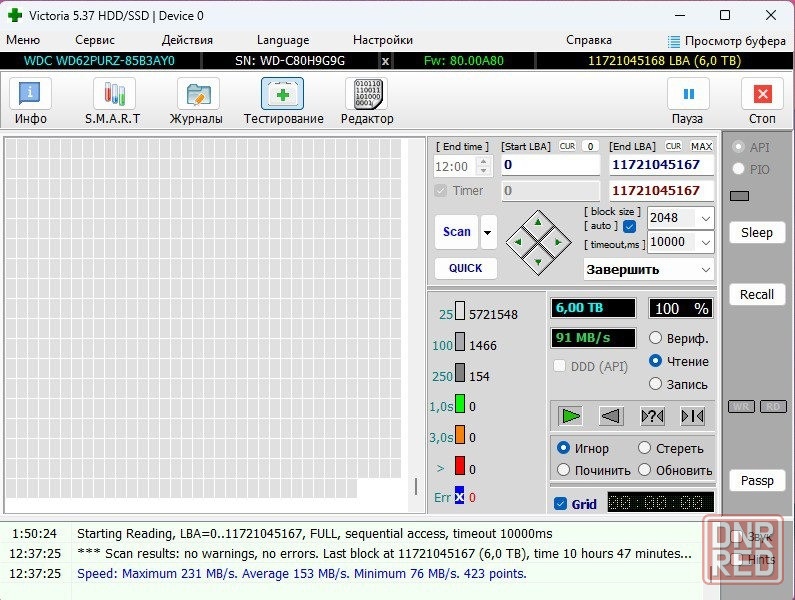Screen dimensions: 795x600
Task: Click the left arrow on navigation diamond
Action: click(x=518, y=242)
